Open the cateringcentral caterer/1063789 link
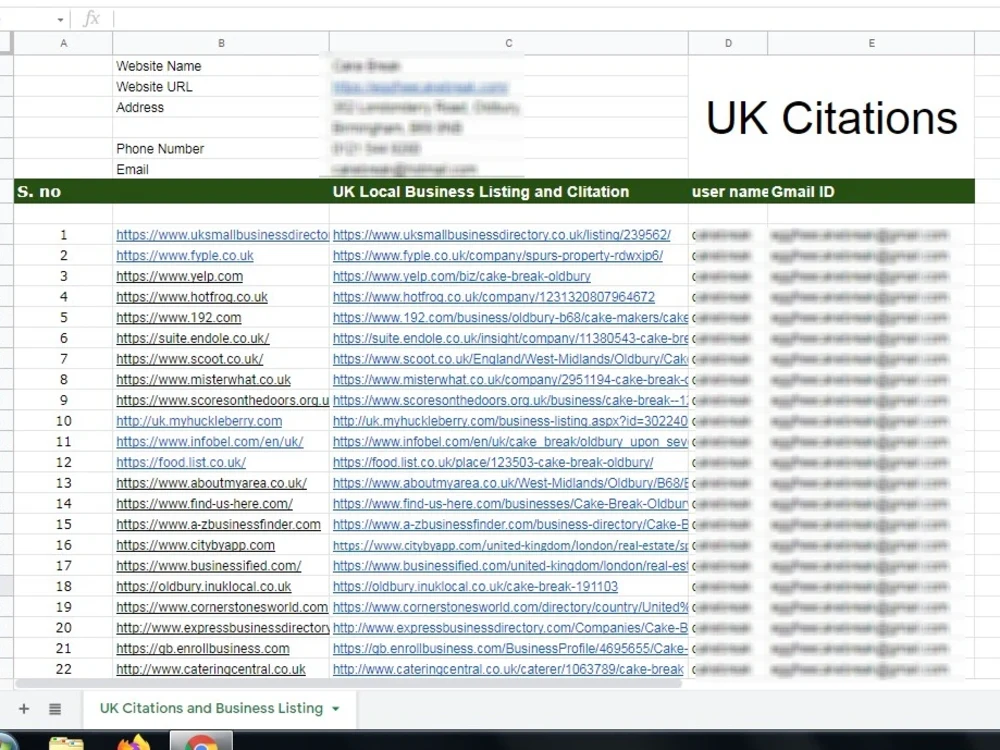Image resolution: width=1000 pixels, height=750 pixels. pos(508,669)
